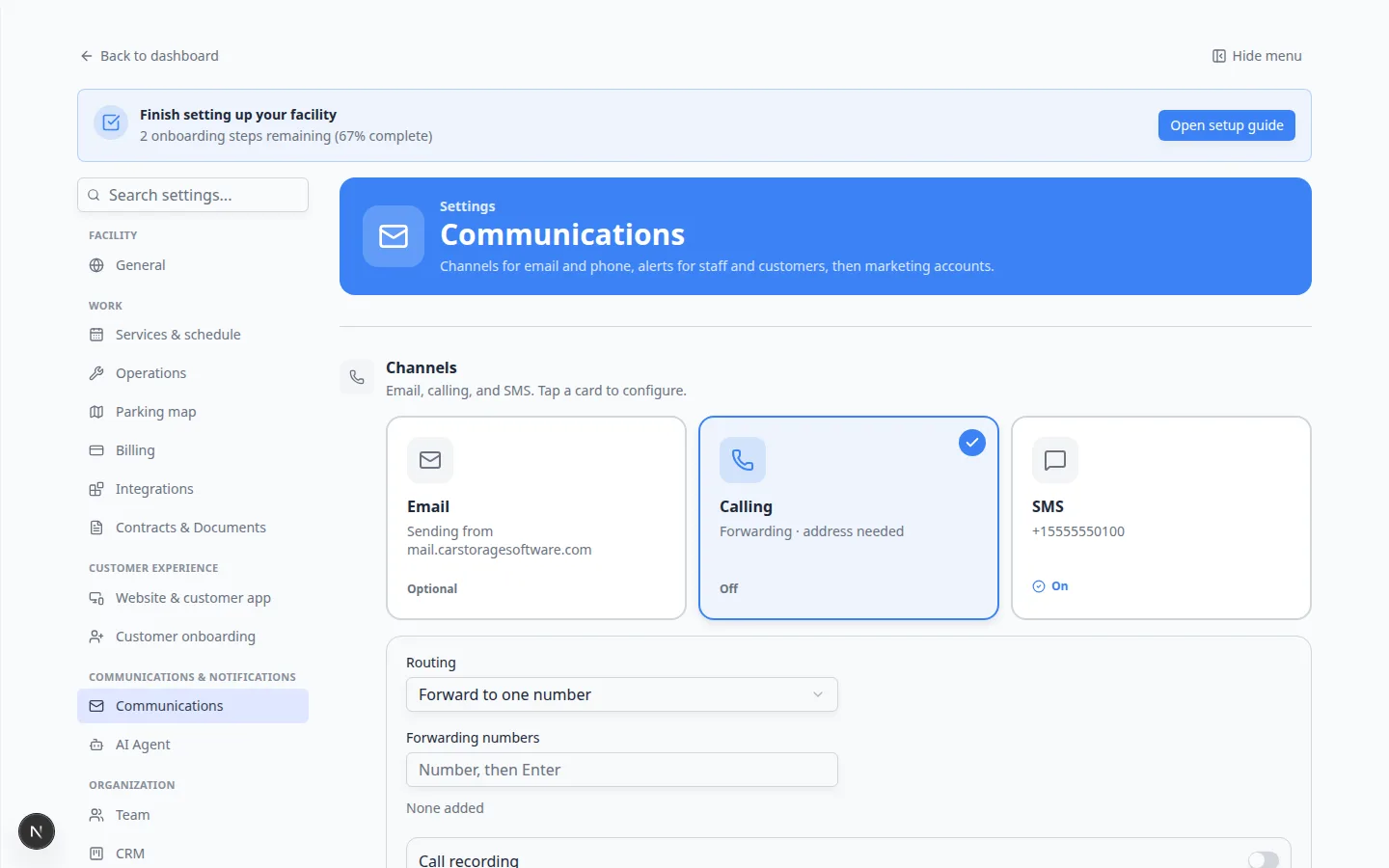Go to Integrations settings

tap(193, 489)
